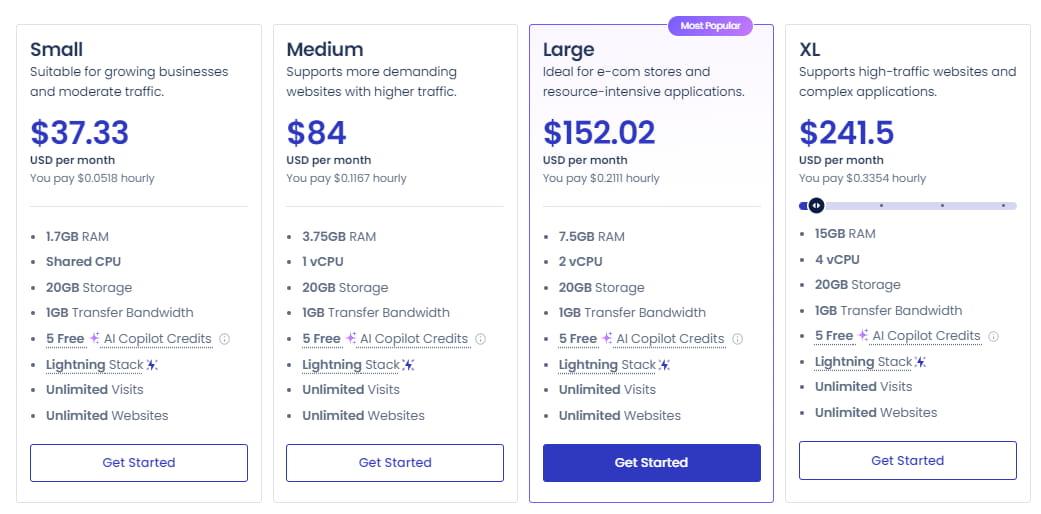The height and width of the screenshot is (514, 1041).
Task: Click sparkle icon next to Medium plan Lightning Stack
Action: [409, 365]
